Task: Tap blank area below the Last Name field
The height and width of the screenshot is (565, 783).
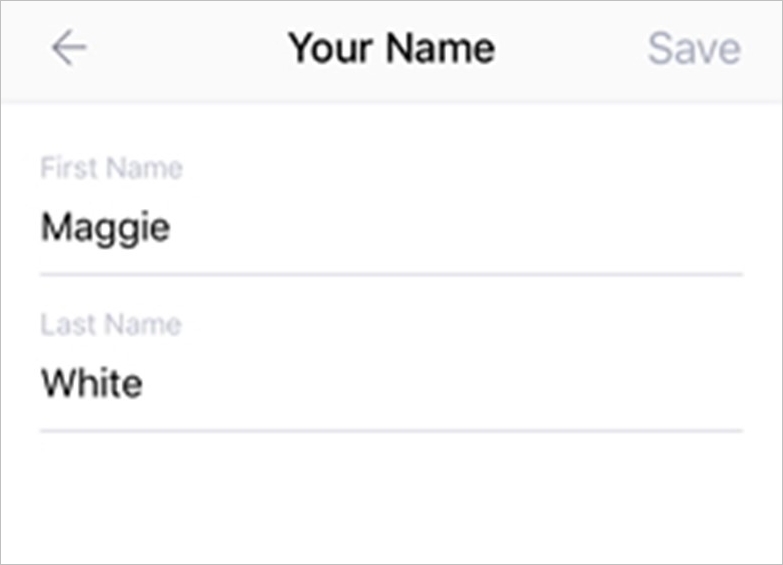Action: click(391, 500)
